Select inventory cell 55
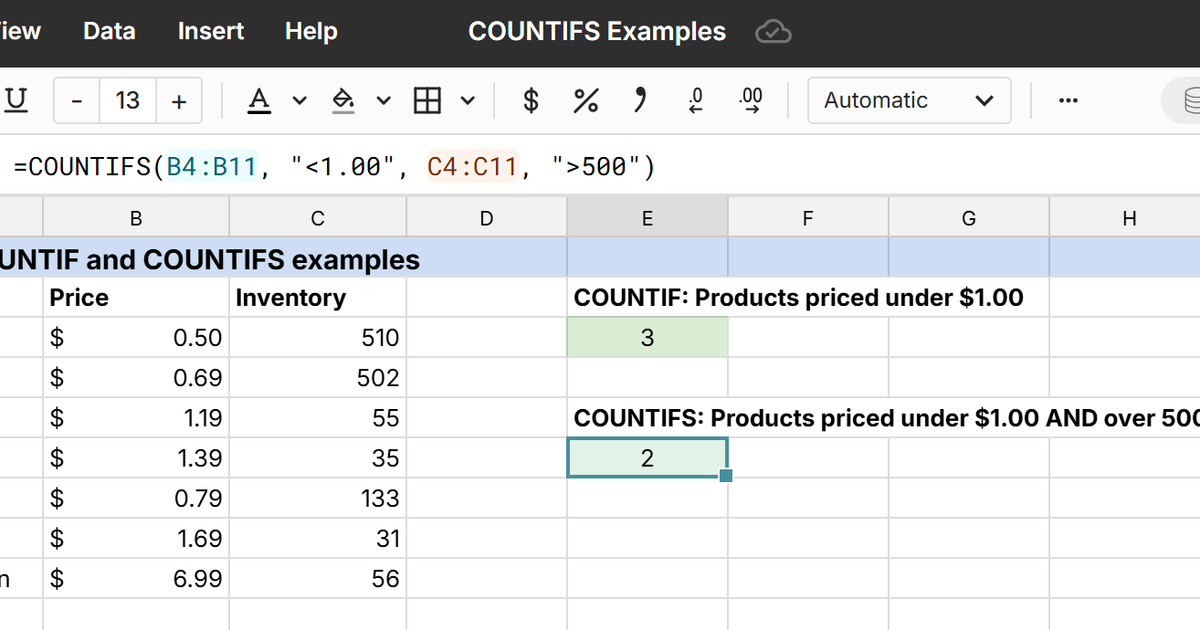 317,418
